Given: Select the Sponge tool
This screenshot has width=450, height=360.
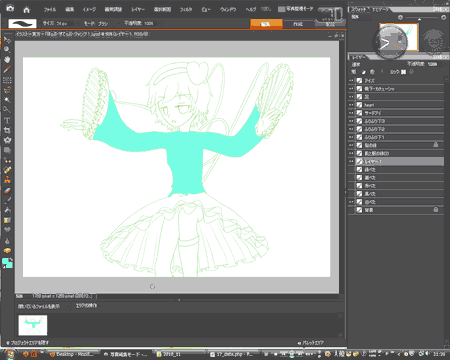Looking at the screenshot, I should tap(7, 251).
